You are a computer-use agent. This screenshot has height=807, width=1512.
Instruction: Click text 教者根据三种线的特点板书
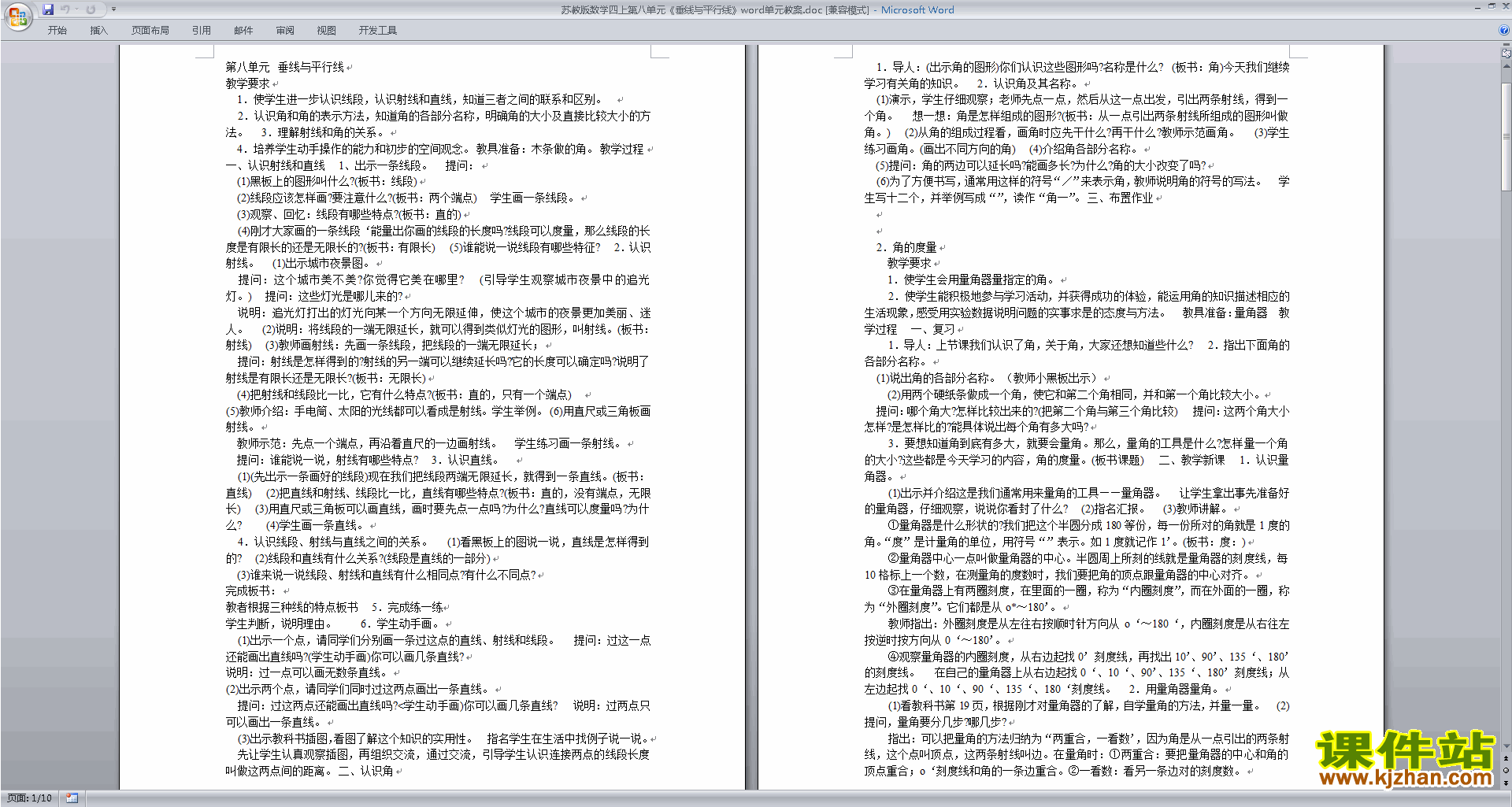(291, 607)
